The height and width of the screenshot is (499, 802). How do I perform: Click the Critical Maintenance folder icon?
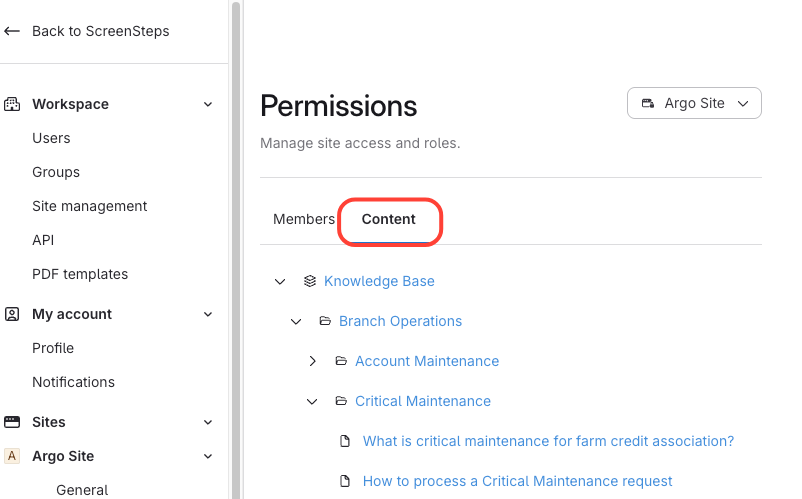click(x=341, y=401)
